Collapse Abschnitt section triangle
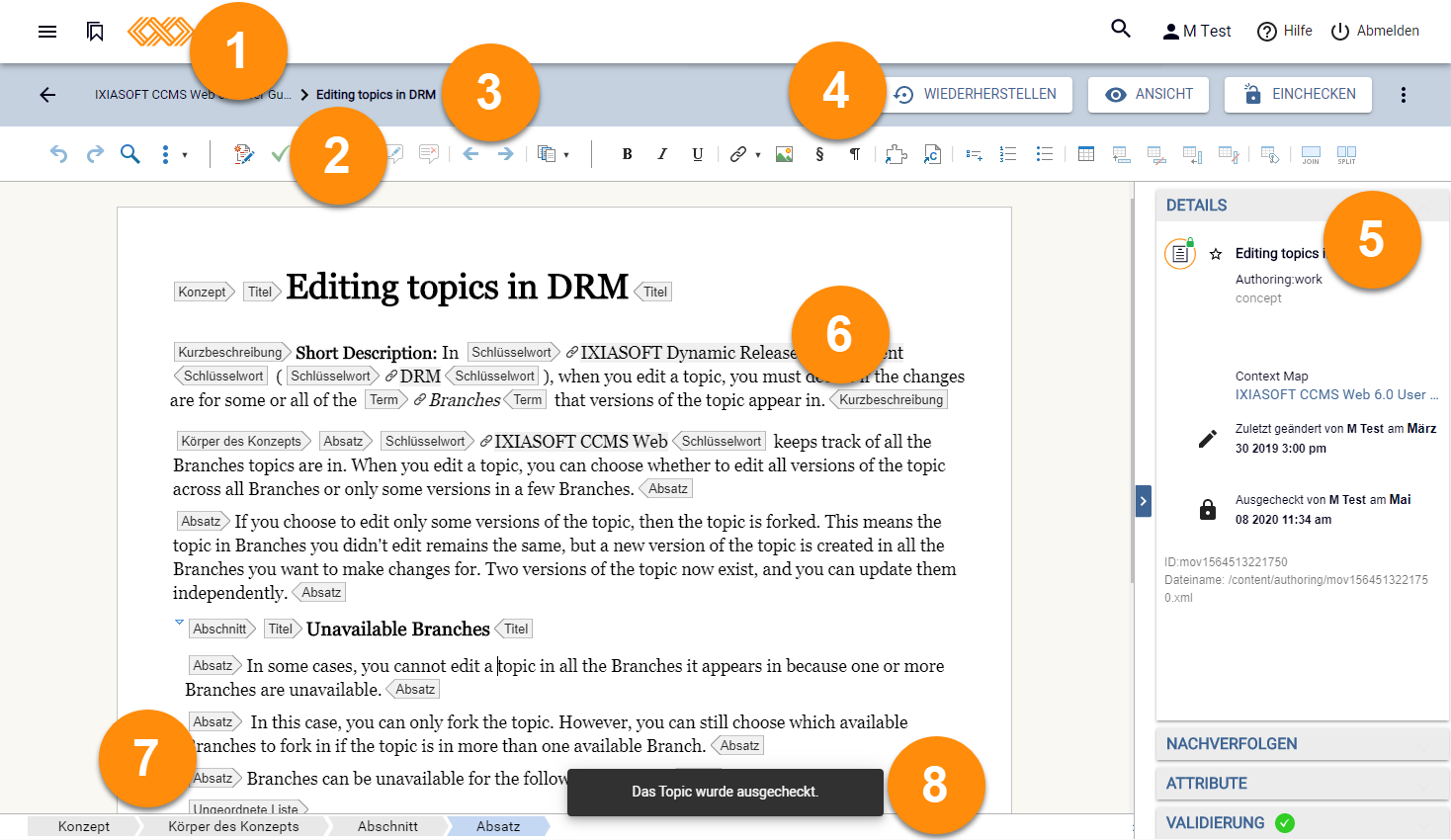Screen dimensions: 1451x840 179,623
